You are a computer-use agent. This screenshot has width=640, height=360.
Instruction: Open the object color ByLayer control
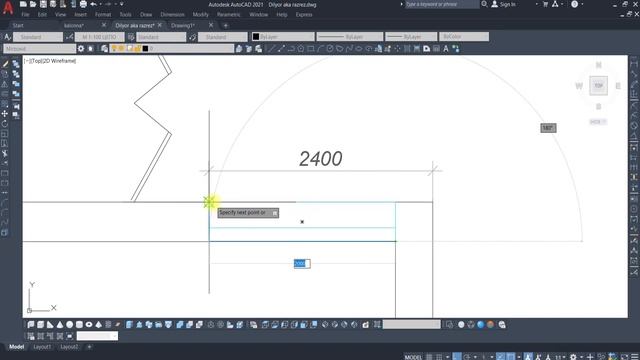point(283,37)
